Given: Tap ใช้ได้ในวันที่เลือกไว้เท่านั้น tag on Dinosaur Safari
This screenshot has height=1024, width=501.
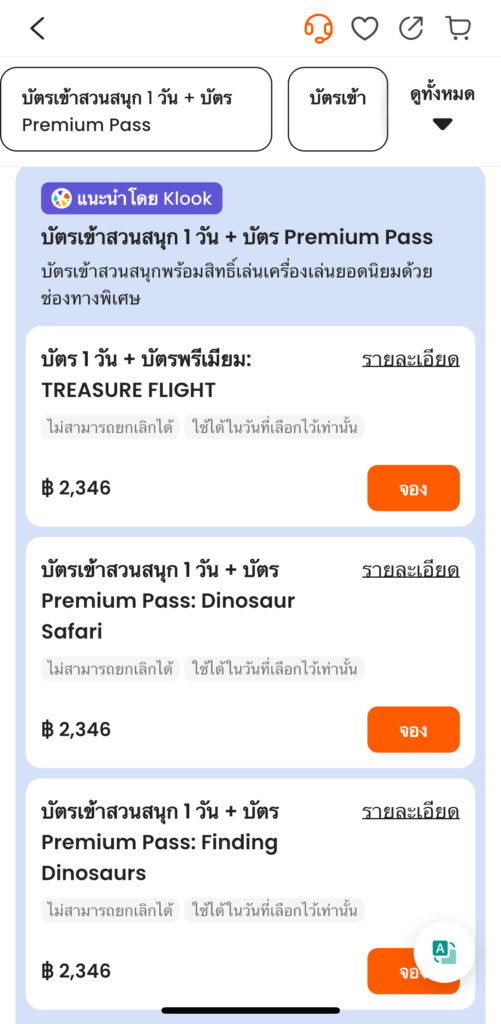Looking at the screenshot, I should pyautogui.click(x=274, y=669).
